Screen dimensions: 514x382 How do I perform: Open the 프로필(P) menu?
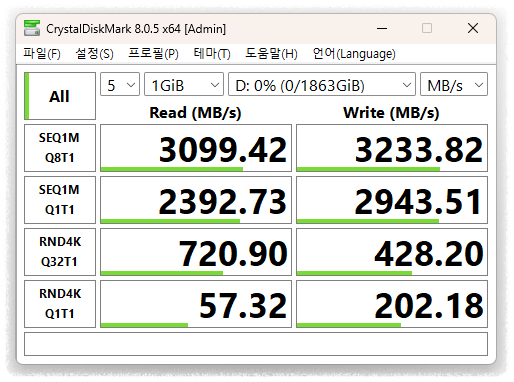coord(153,53)
